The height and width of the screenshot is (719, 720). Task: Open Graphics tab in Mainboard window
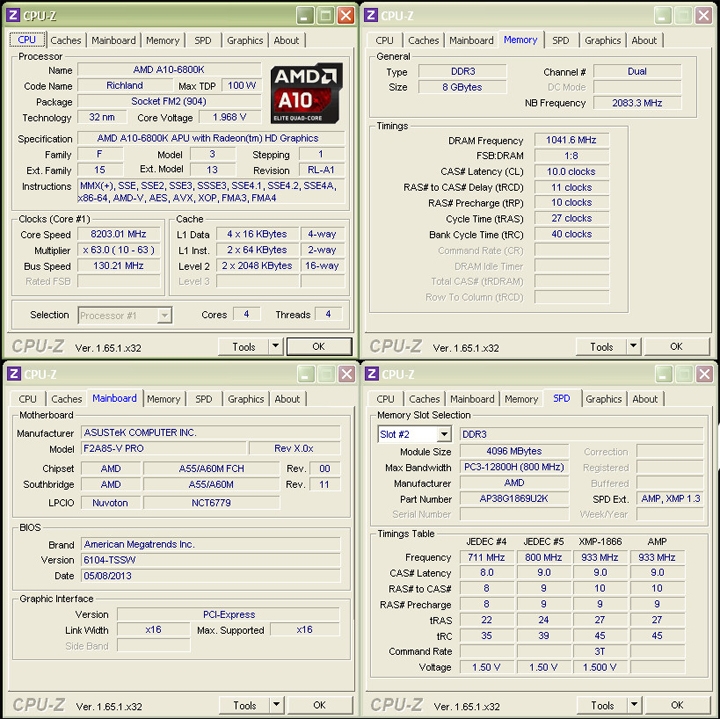click(246, 399)
